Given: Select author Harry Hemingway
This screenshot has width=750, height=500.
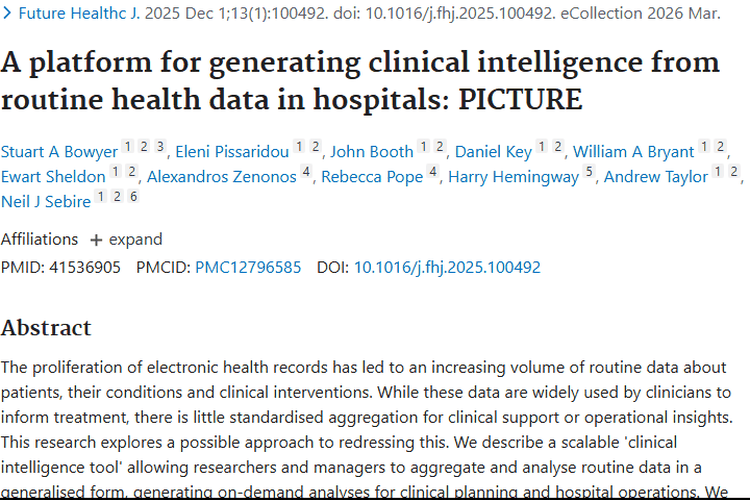Looking at the screenshot, I should pyautogui.click(x=513, y=177).
